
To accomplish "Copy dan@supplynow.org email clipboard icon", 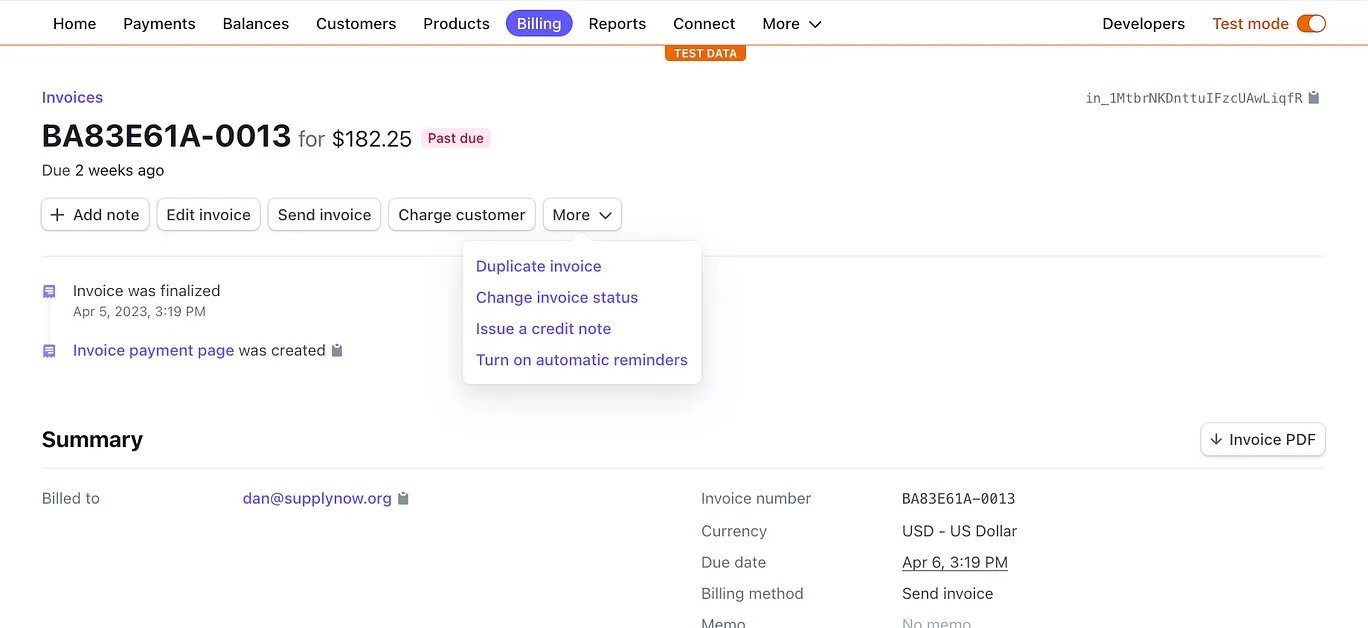I will (x=403, y=498).
